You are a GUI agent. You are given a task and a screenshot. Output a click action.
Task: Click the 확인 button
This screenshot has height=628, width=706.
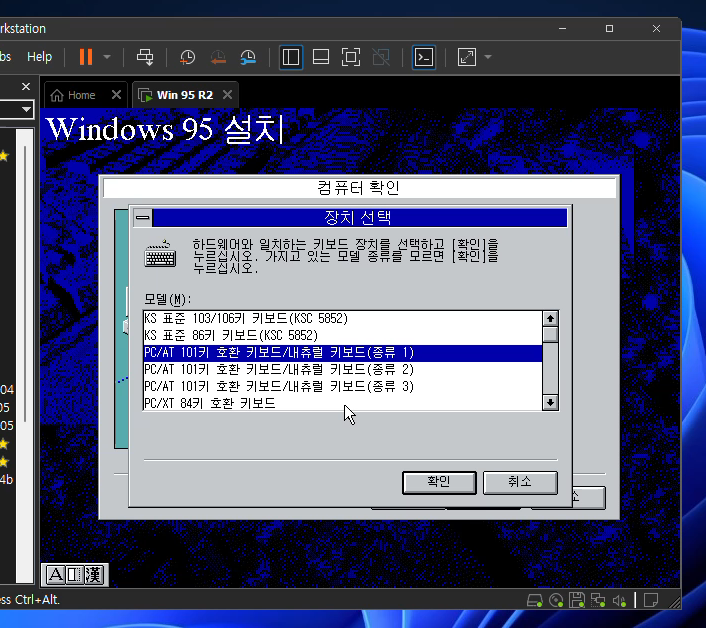439,483
